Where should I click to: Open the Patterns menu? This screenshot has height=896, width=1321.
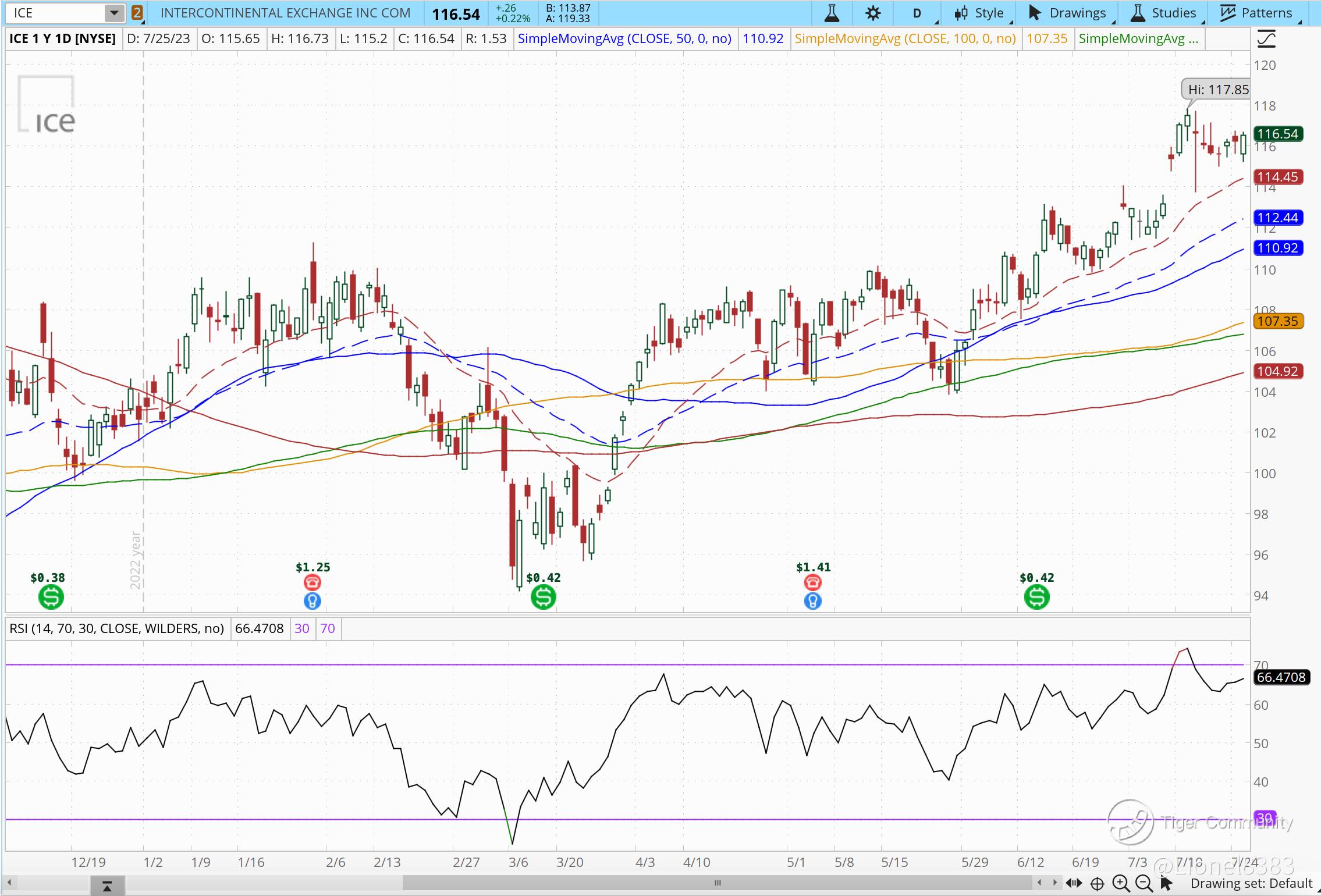(1255, 13)
